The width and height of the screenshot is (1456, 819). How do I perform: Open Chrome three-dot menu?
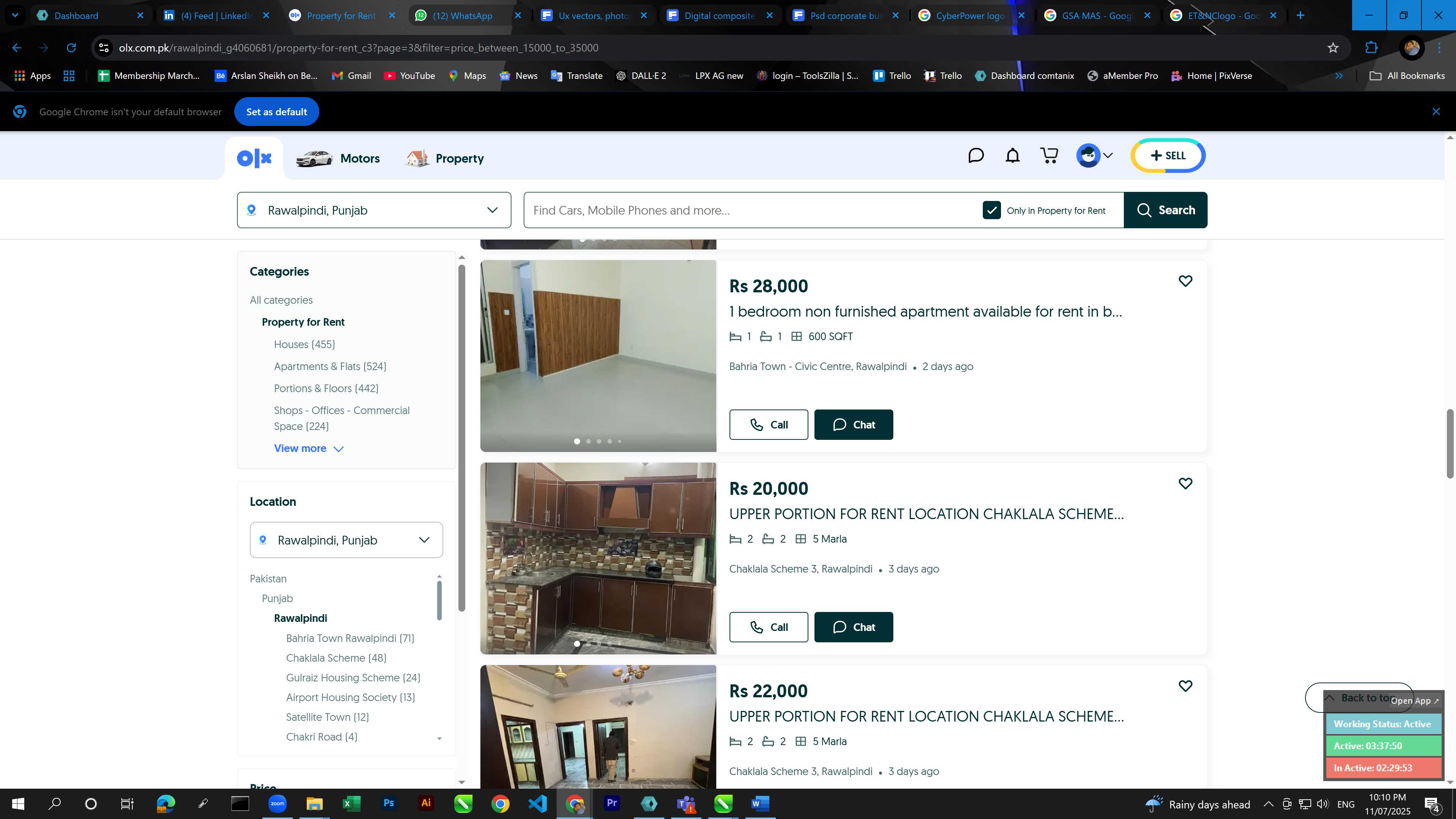point(1440,48)
